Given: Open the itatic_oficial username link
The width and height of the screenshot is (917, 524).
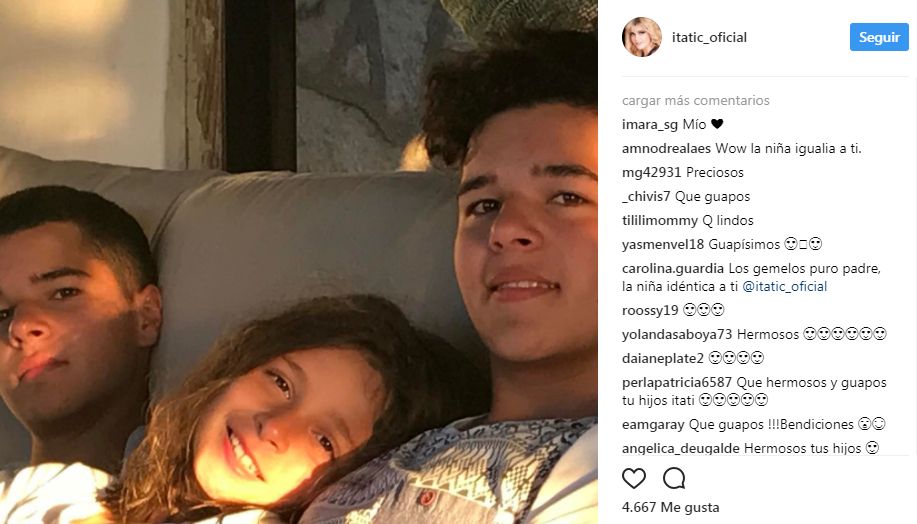Looking at the screenshot, I should coord(709,37).
